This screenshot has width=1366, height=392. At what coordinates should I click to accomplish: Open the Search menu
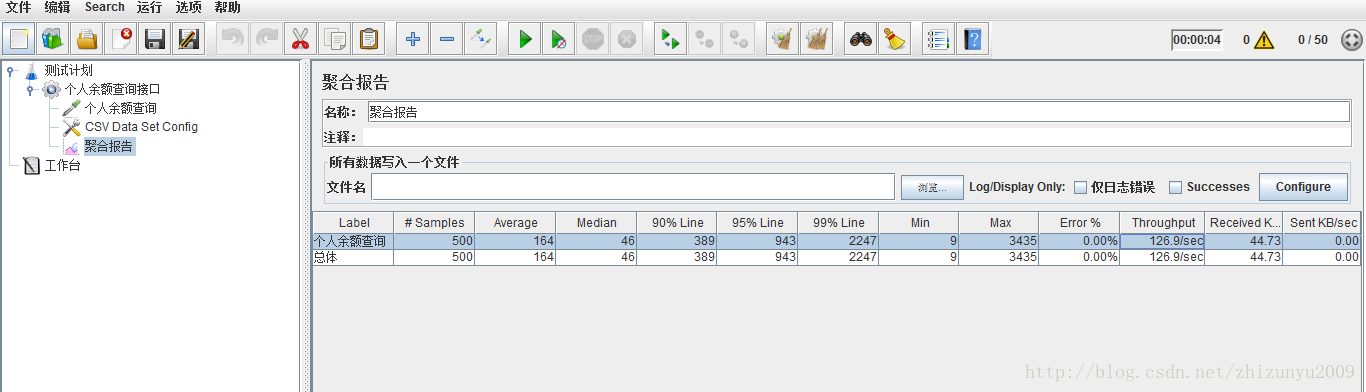(105, 7)
